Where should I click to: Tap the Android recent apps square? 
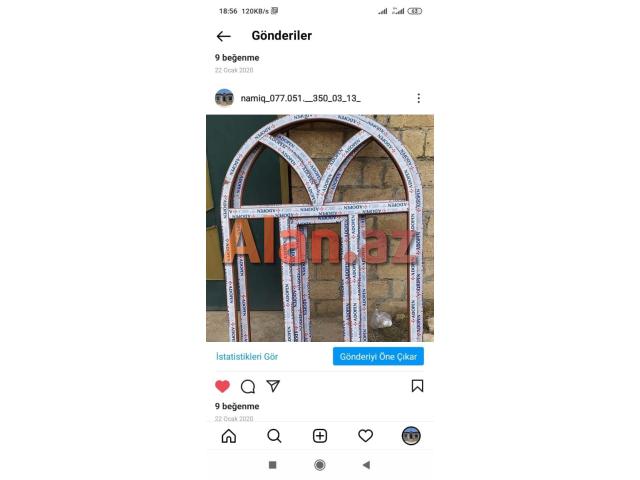(x=273, y=465)
